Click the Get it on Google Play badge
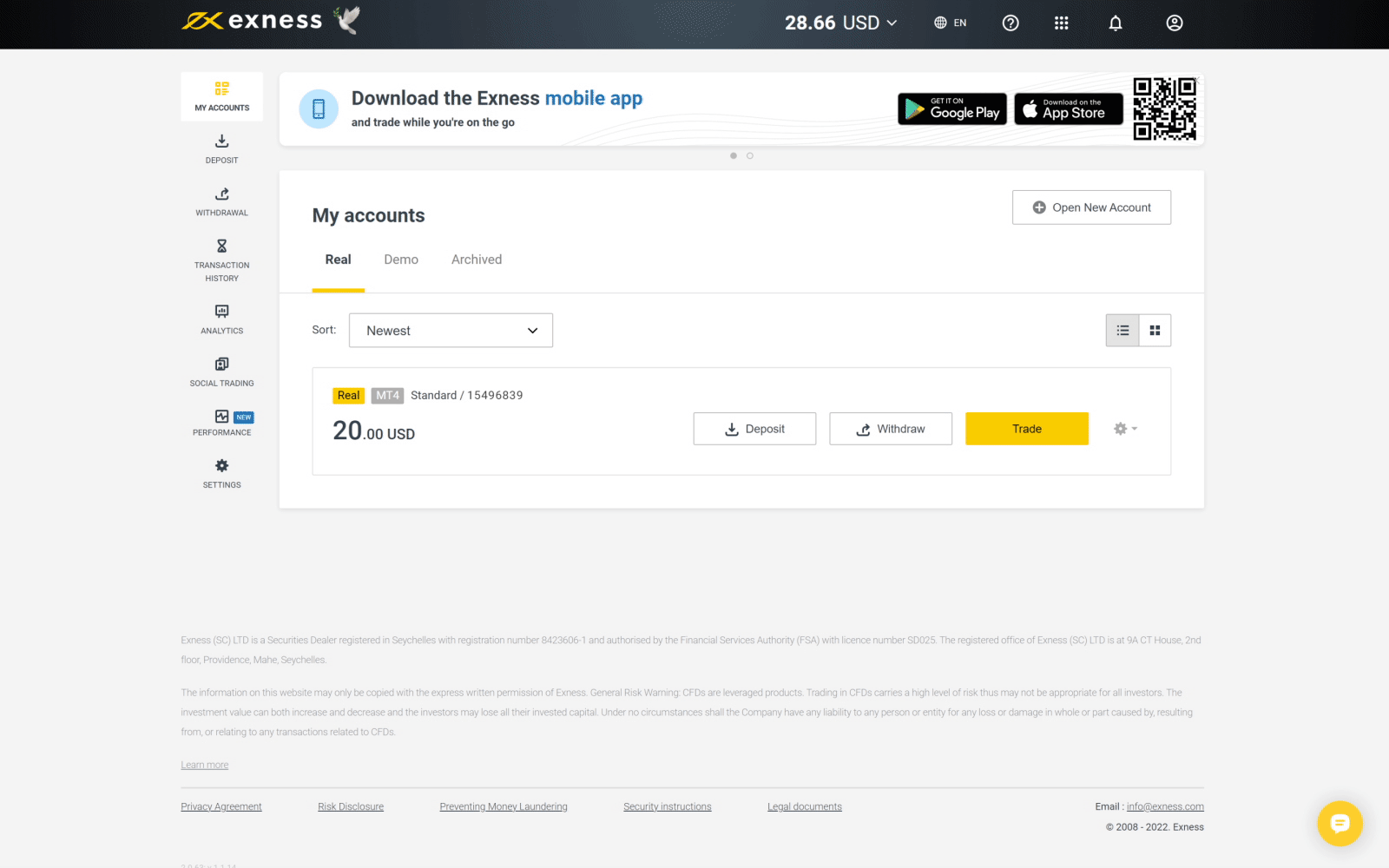Screen dimensions: 1389x868 pyautogui.click(x=951, y=109)
